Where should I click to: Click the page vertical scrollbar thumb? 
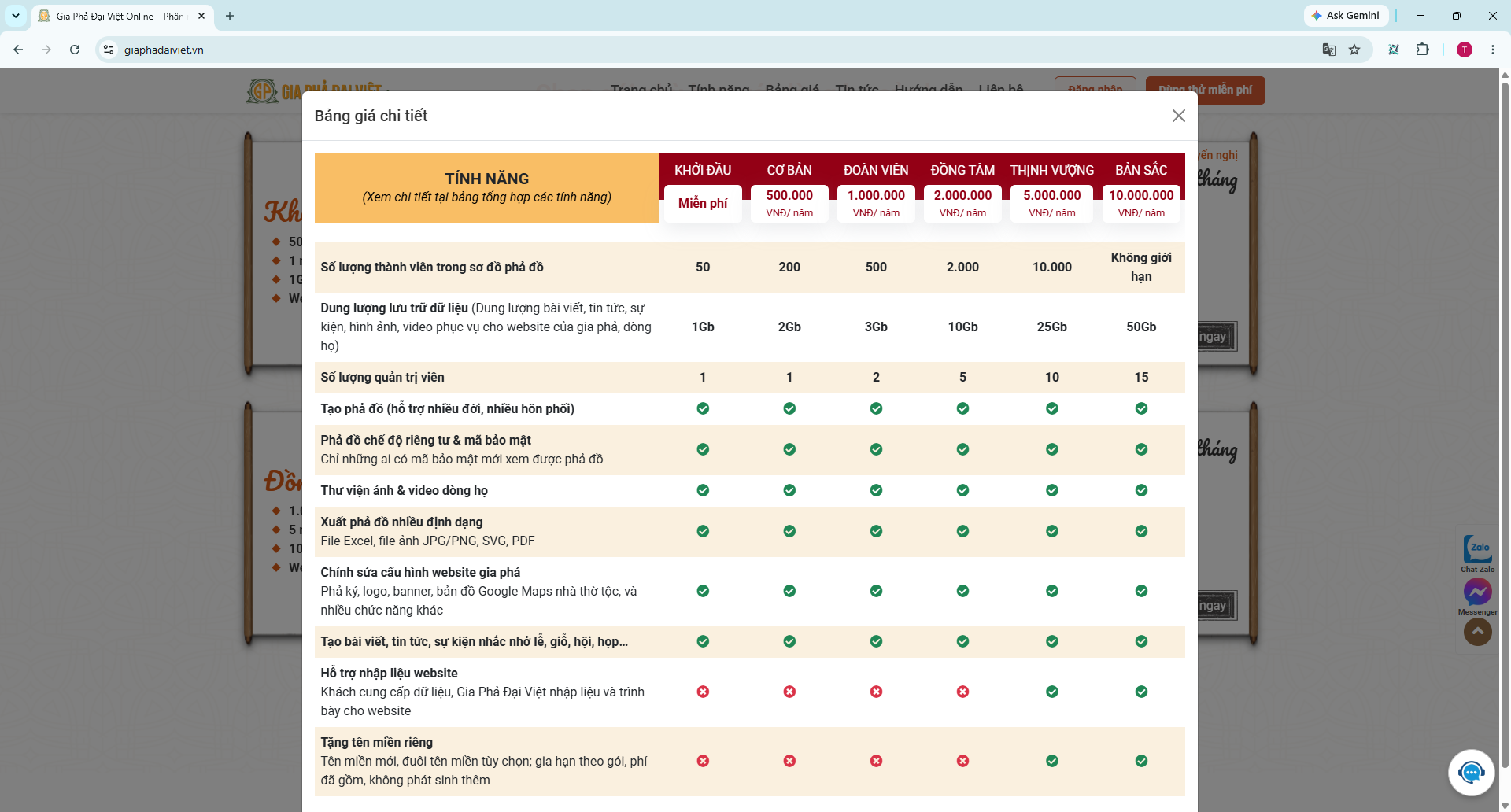click(x=1505, y=425)
